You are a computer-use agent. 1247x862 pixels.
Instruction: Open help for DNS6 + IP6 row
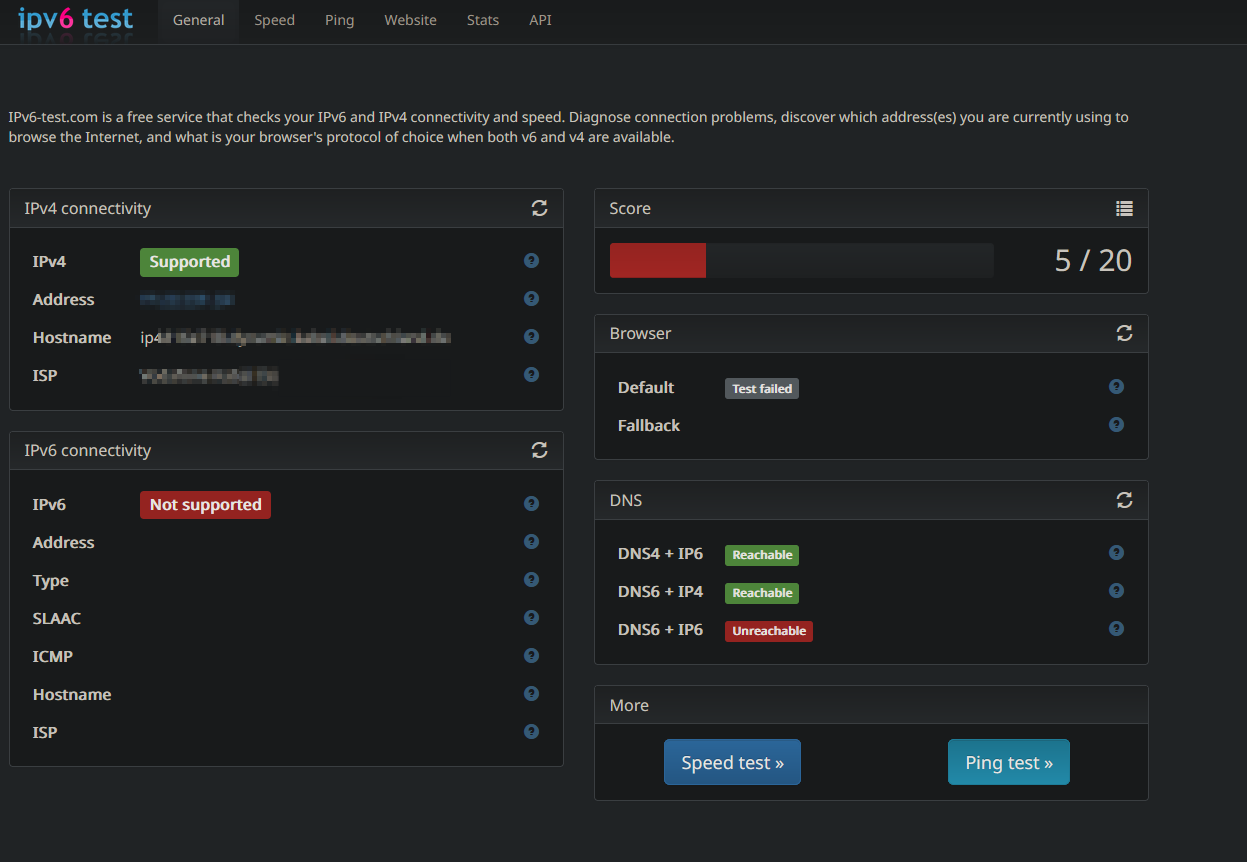[x=1116, y=629]
